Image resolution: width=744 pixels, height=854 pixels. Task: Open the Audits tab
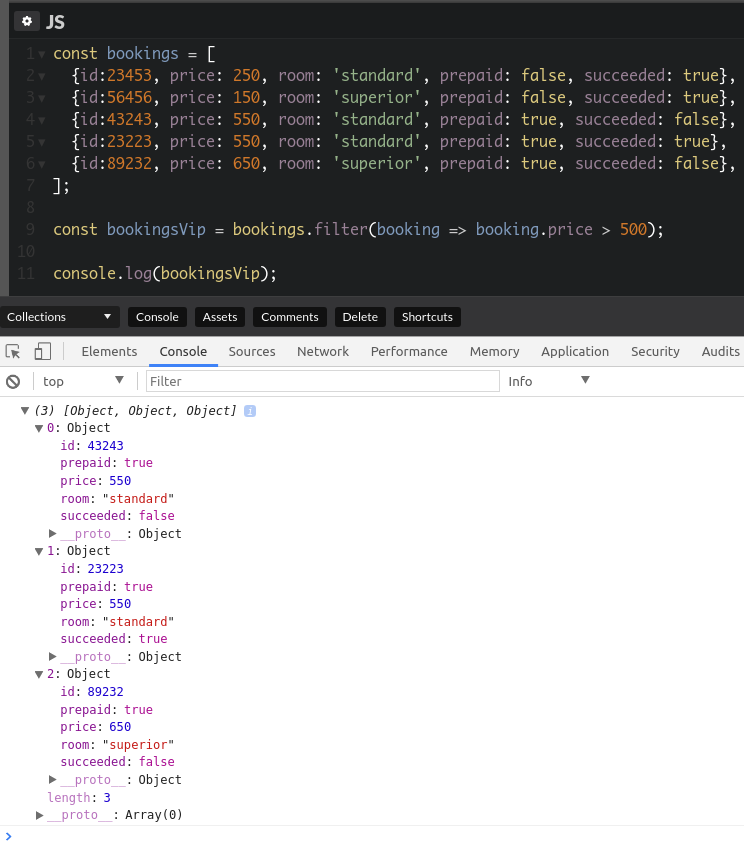[720, 351]
